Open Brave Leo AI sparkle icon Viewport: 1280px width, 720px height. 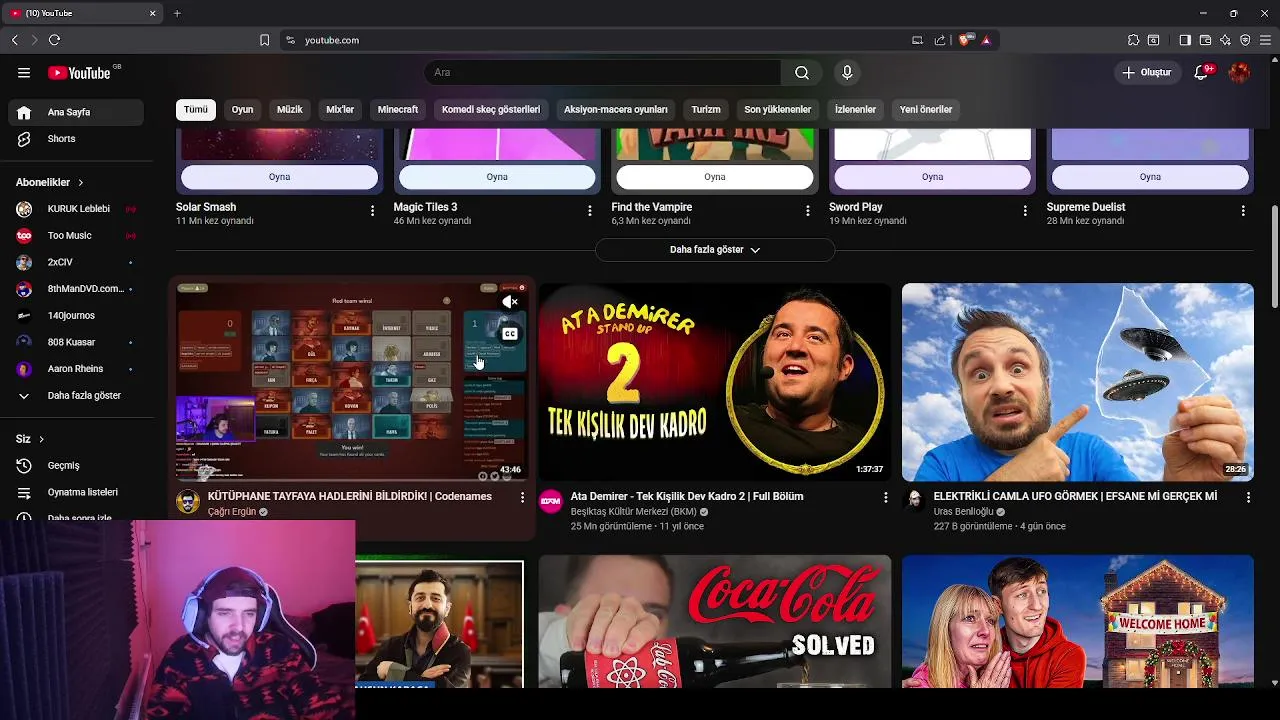point(1225,40)
